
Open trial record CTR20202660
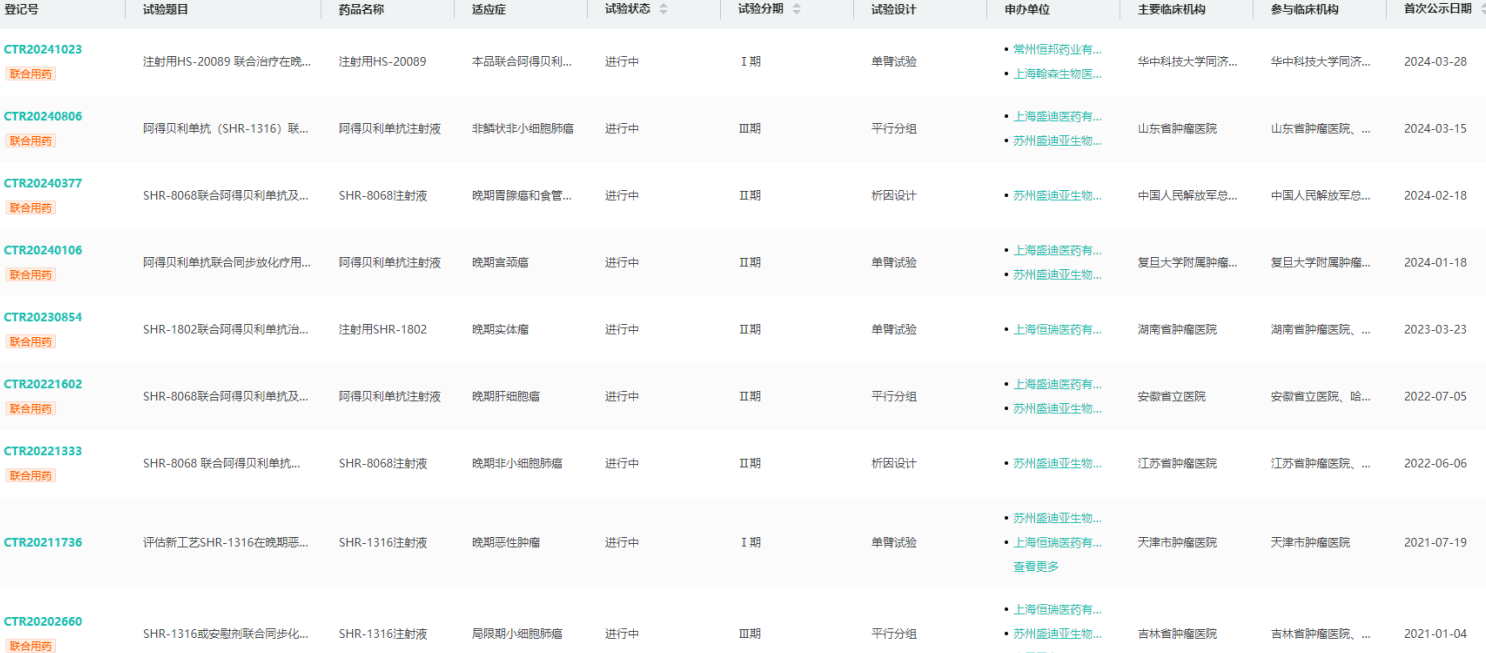click(x=43, y=621)
